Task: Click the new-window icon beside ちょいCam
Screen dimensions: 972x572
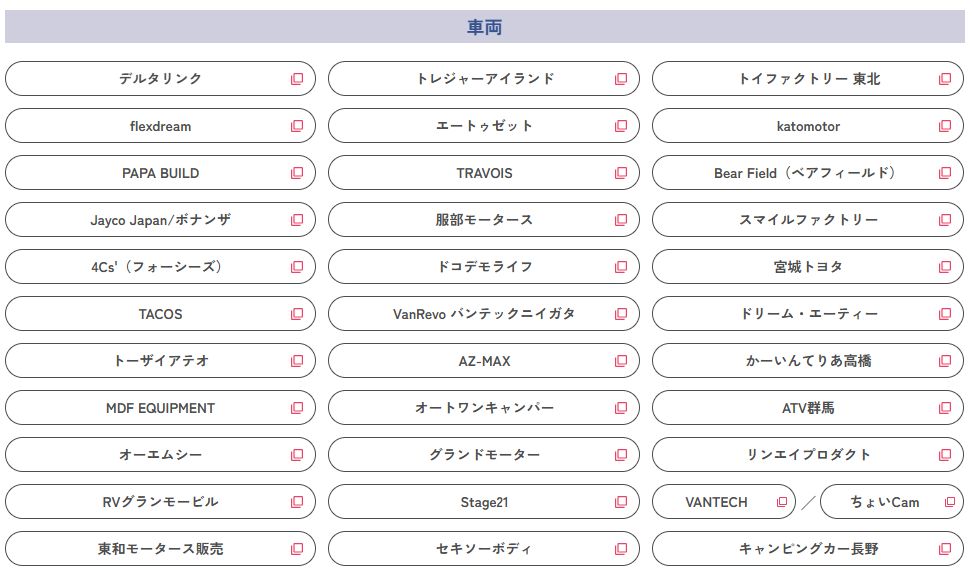Action: pos(950,502)
